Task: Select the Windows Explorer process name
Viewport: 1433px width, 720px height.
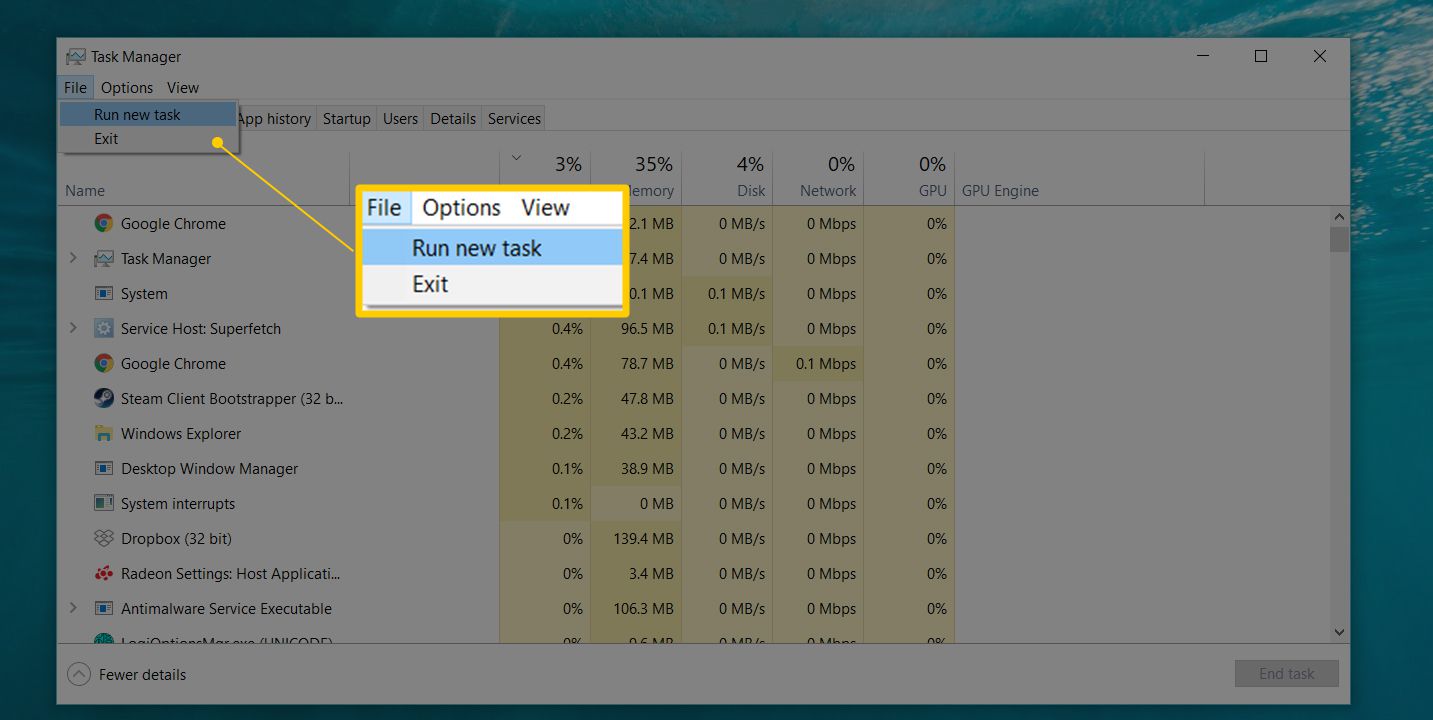Action: [181, 433]
